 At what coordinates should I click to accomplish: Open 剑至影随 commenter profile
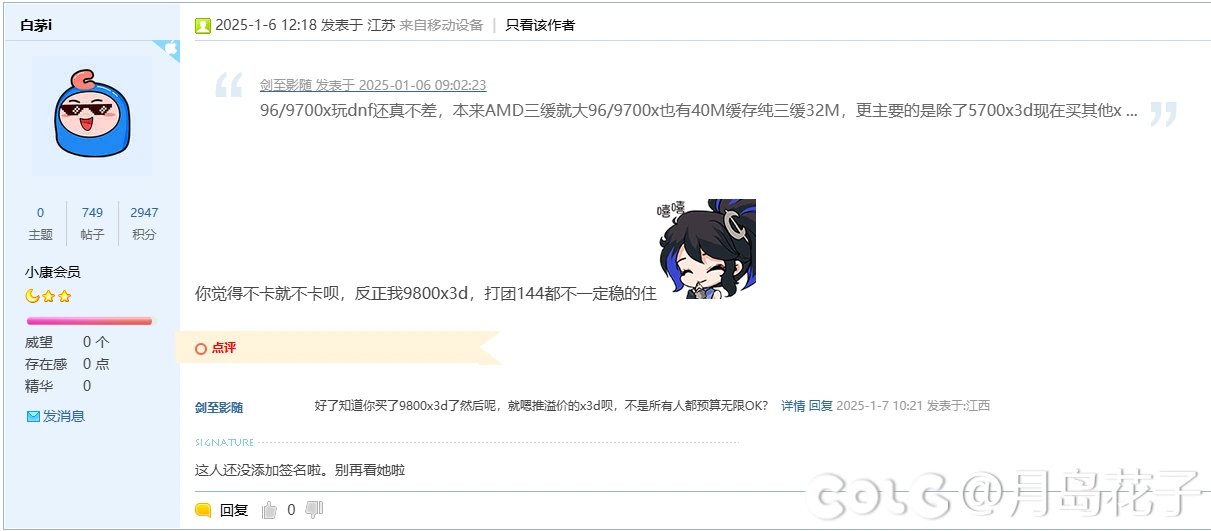219,407
